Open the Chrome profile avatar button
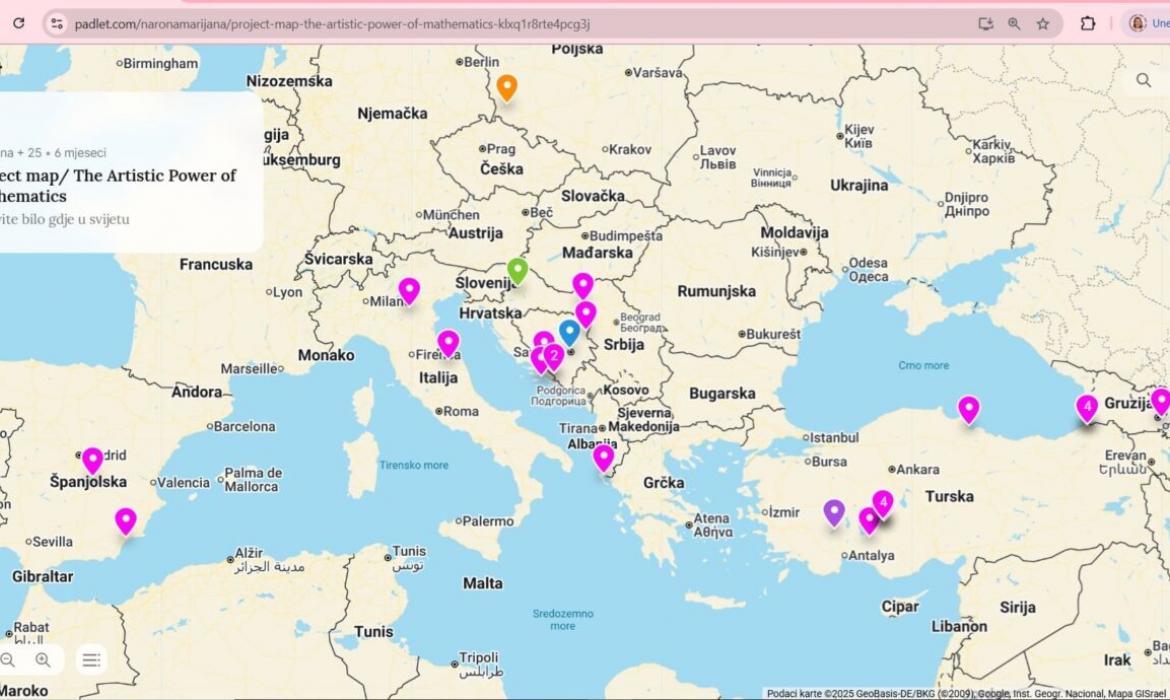Viewport: 1170px width, 700px height. click(1138, 23)
